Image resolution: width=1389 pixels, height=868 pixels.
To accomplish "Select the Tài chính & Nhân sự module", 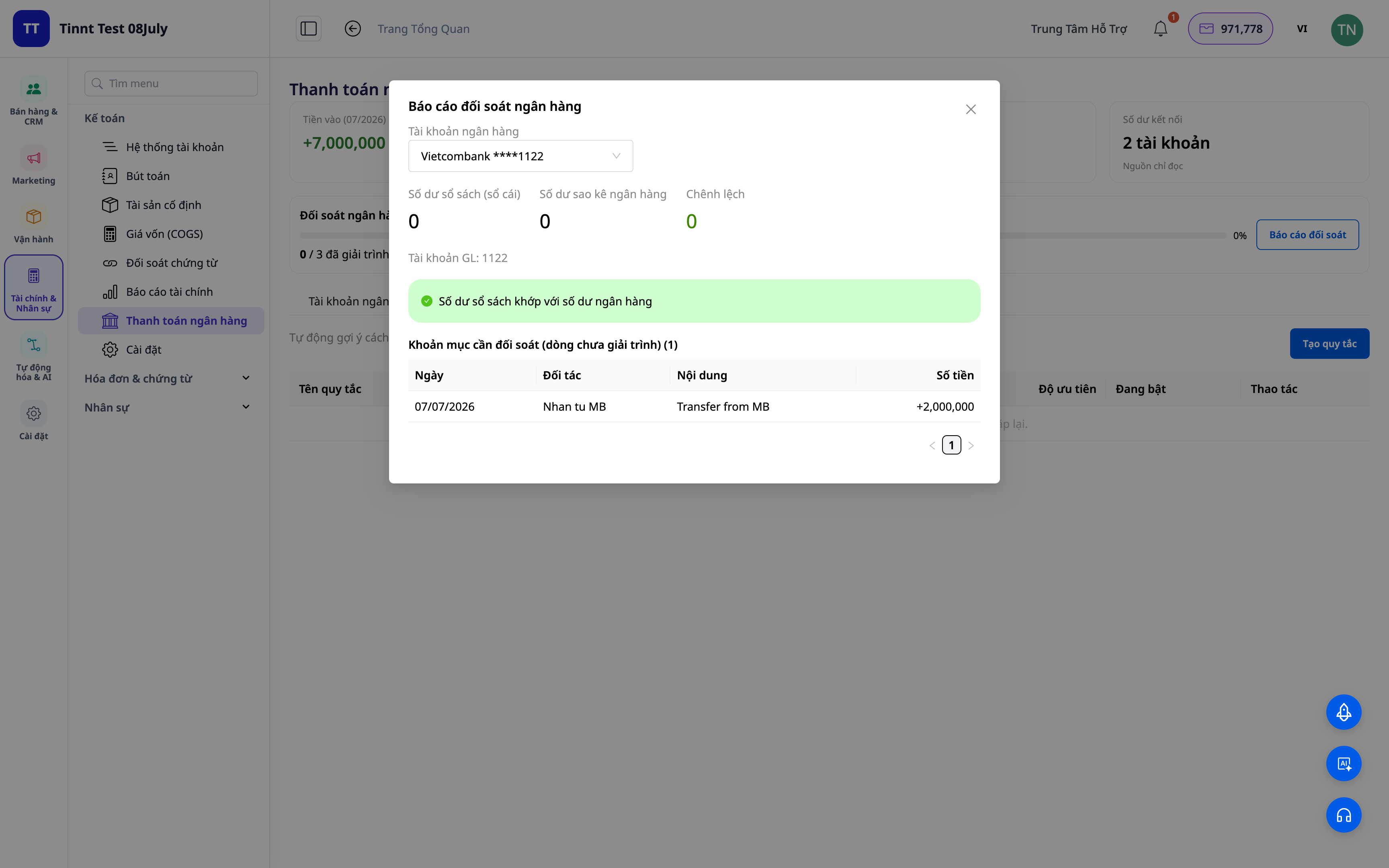I will click(x=33, y=287).
